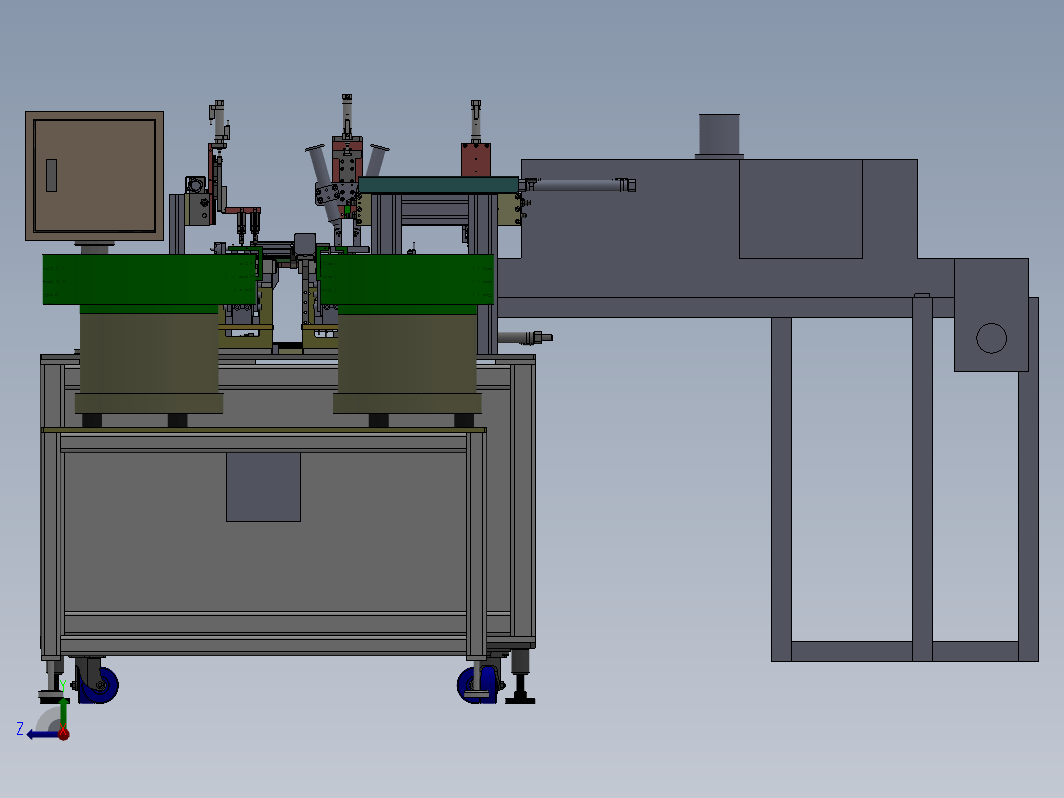This screenshot has width=1064, height=798.
Task: Select the raised rectangular hood on tunnel
Action: tap(801, 209)
